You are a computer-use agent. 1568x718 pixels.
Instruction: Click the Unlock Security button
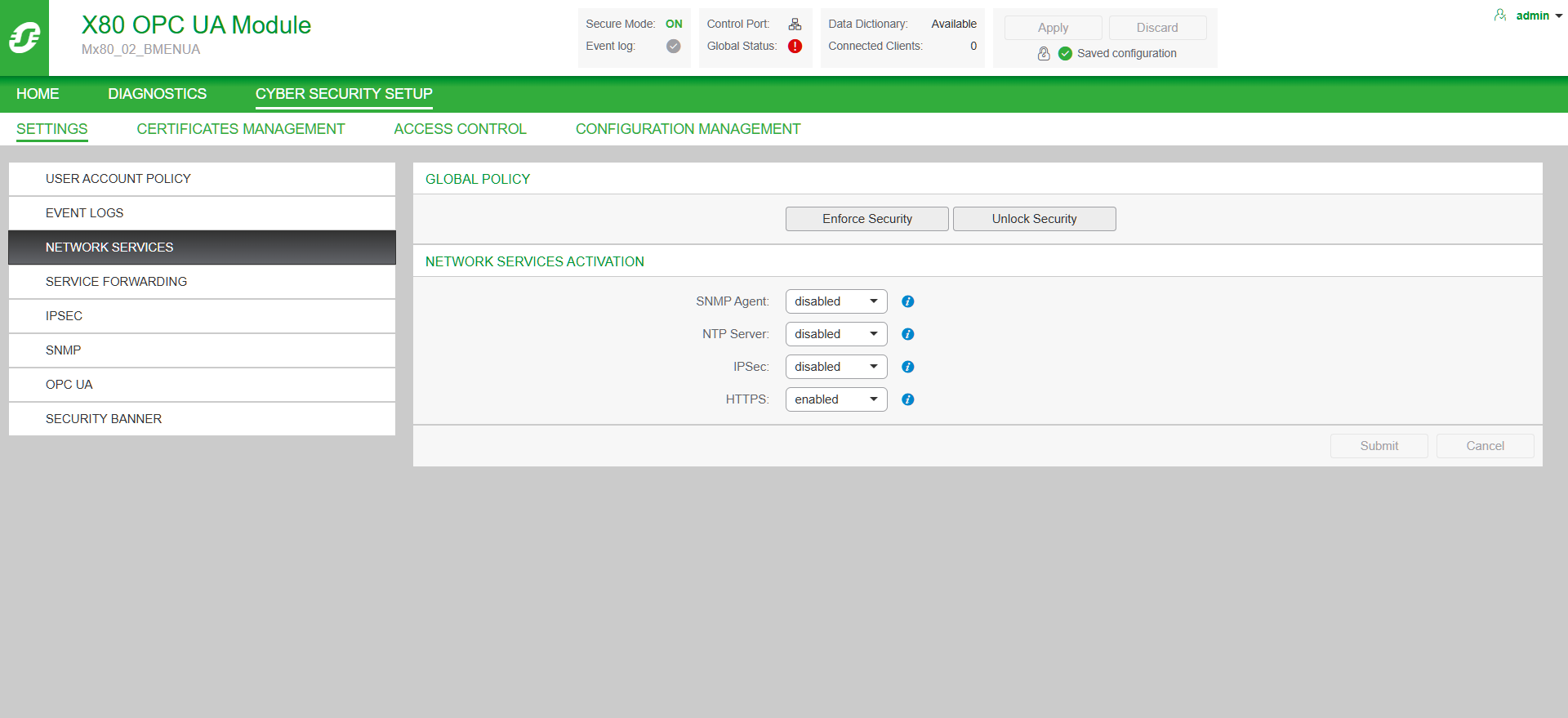[x=1035, y=219]
